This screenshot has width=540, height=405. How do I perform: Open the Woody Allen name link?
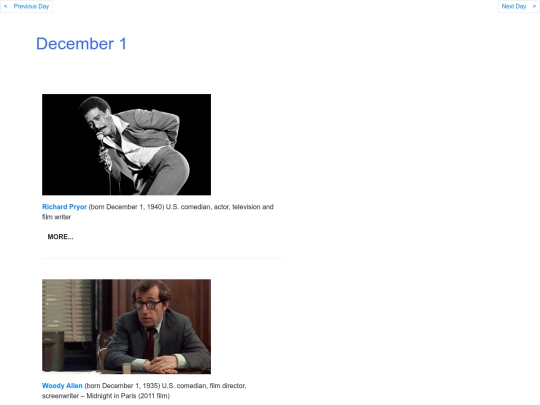pyautogui.click(x=62, y=385)
